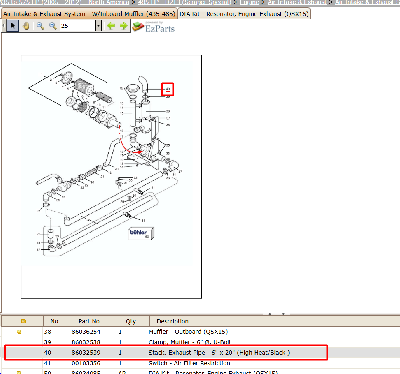This screenshot has height=374, width=400.
Task: Click the icon column header of the parts table
Action: [23, 321]
